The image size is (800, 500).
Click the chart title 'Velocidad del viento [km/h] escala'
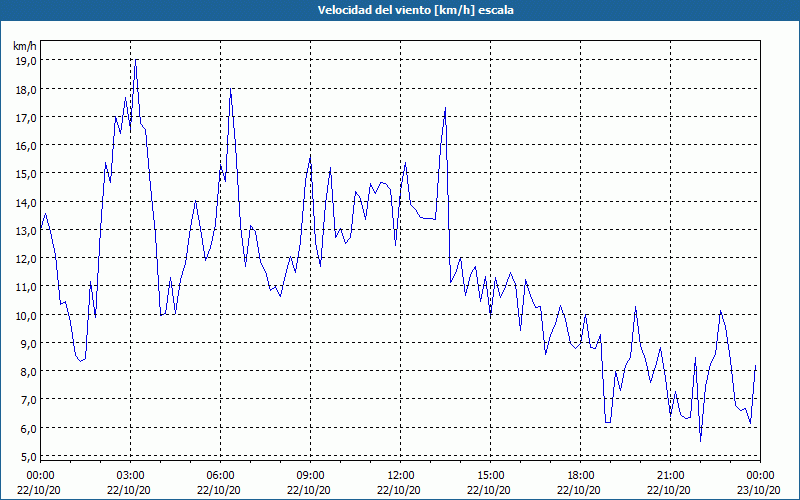click(x=415, y=10)
